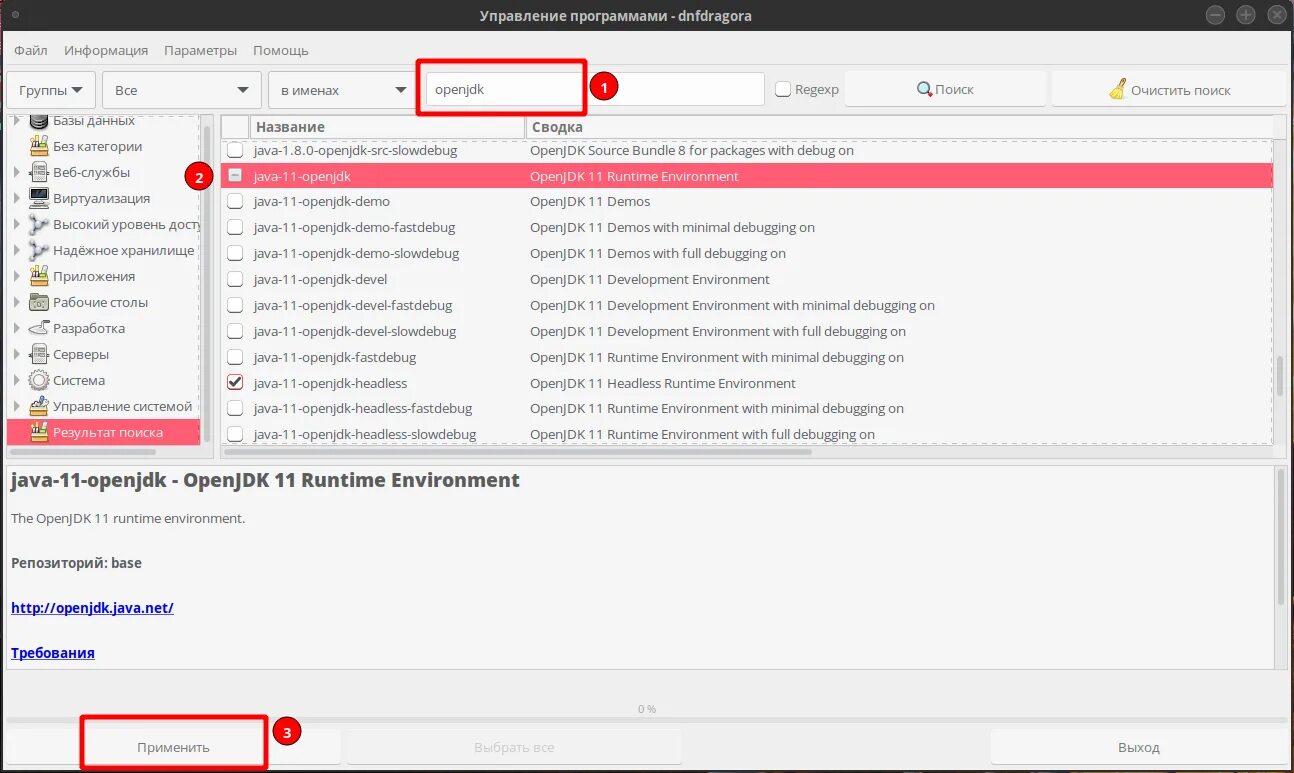The width and height of the screenshot is (1294, 773).
Task: Select the java-11-openjdk-headless-slowdebug row
Action: click(747, 434)
